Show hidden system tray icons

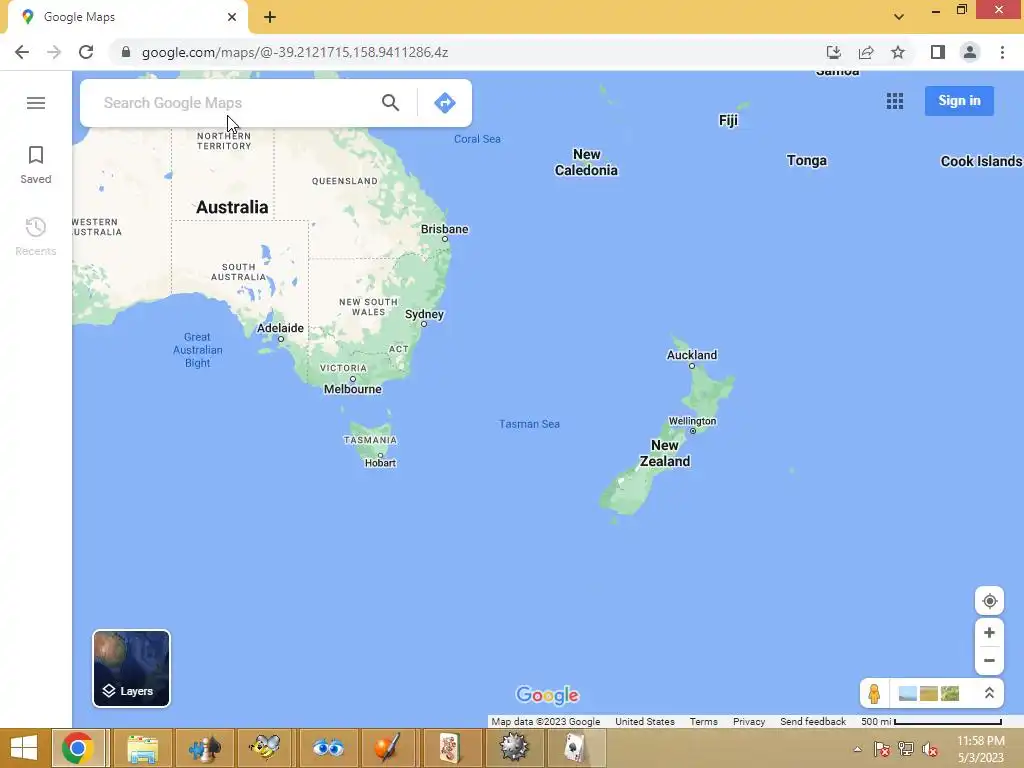[x=857, y=749]
